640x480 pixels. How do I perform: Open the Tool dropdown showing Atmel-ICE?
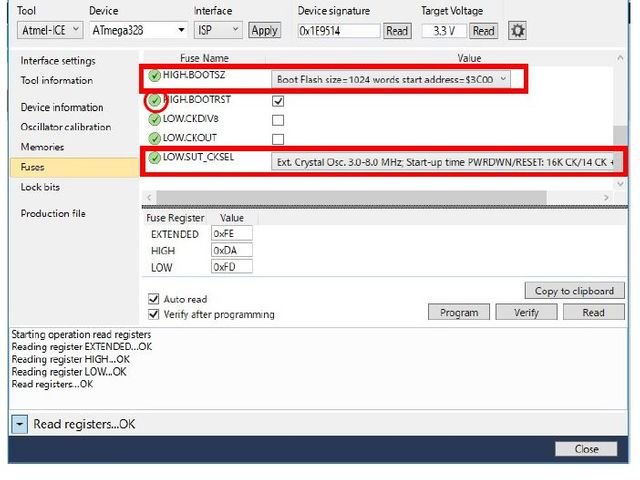click(x=48, y=30)
